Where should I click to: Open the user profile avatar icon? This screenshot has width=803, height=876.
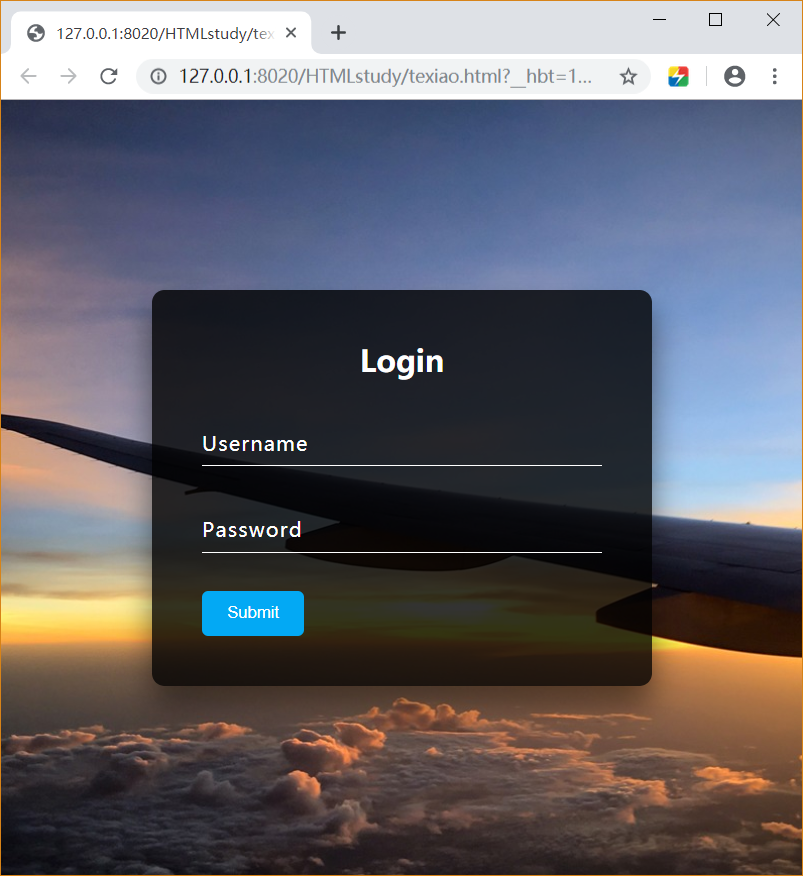tap(734, 76)
